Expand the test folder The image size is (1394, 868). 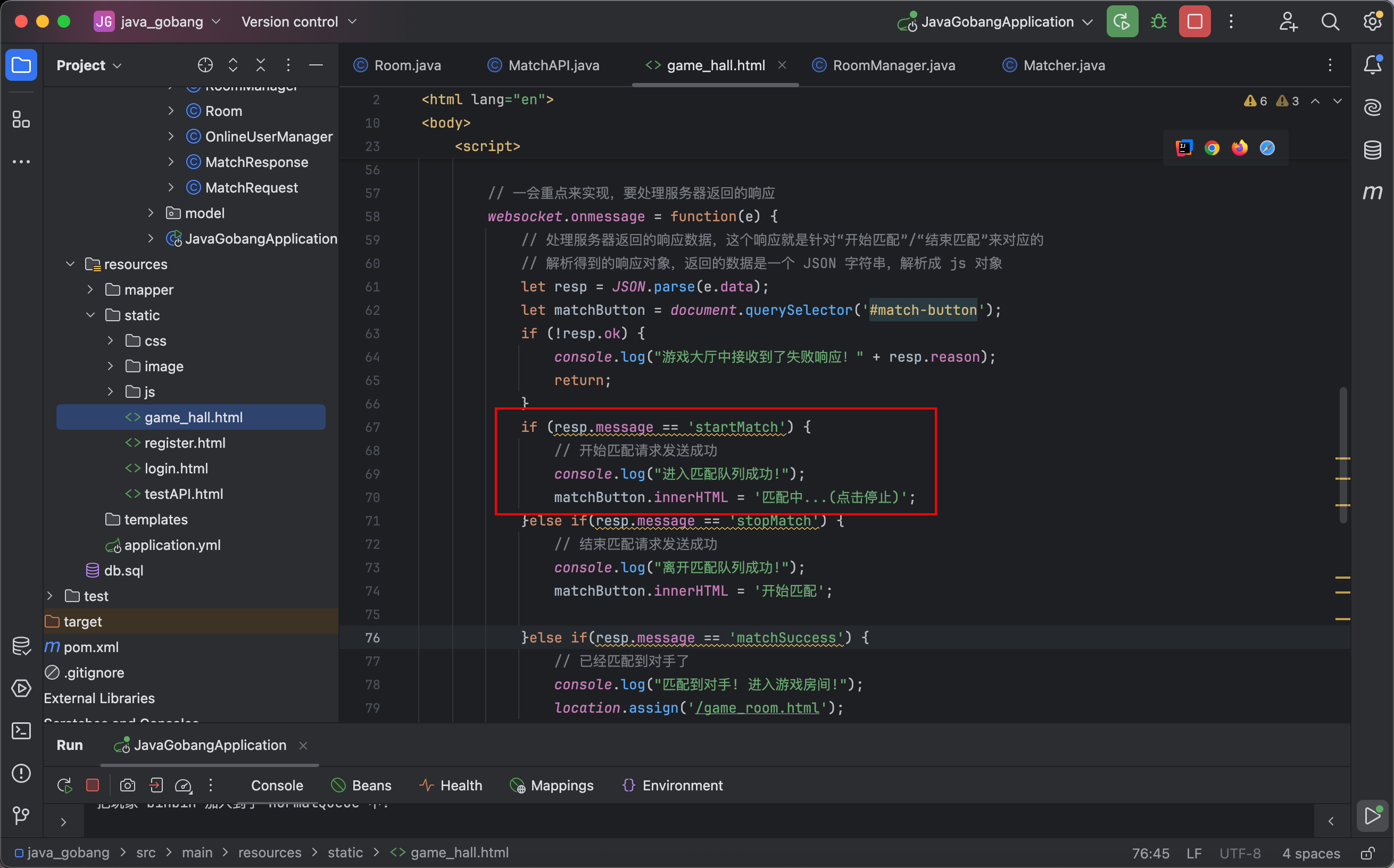[x=50, y=596]
